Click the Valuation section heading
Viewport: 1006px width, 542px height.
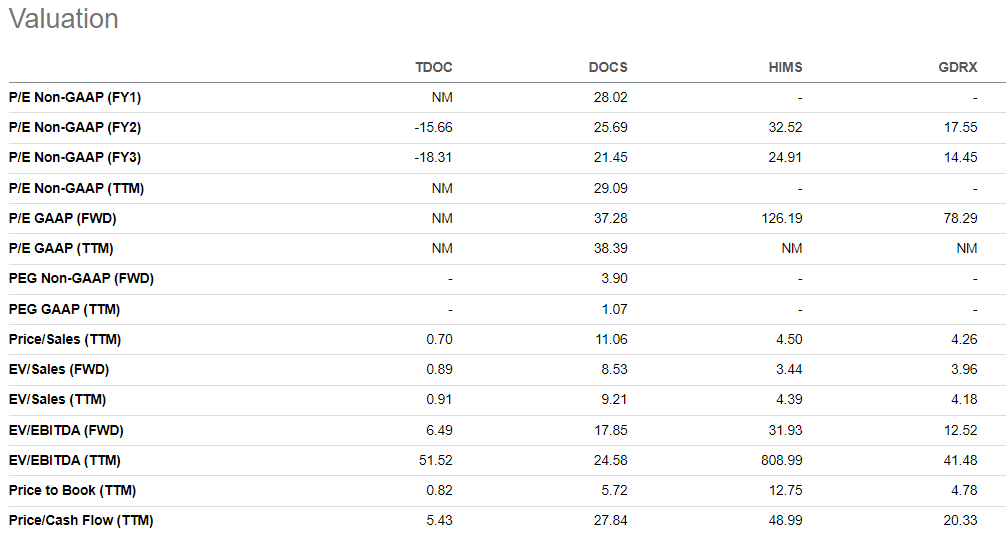tap(64, 19)
